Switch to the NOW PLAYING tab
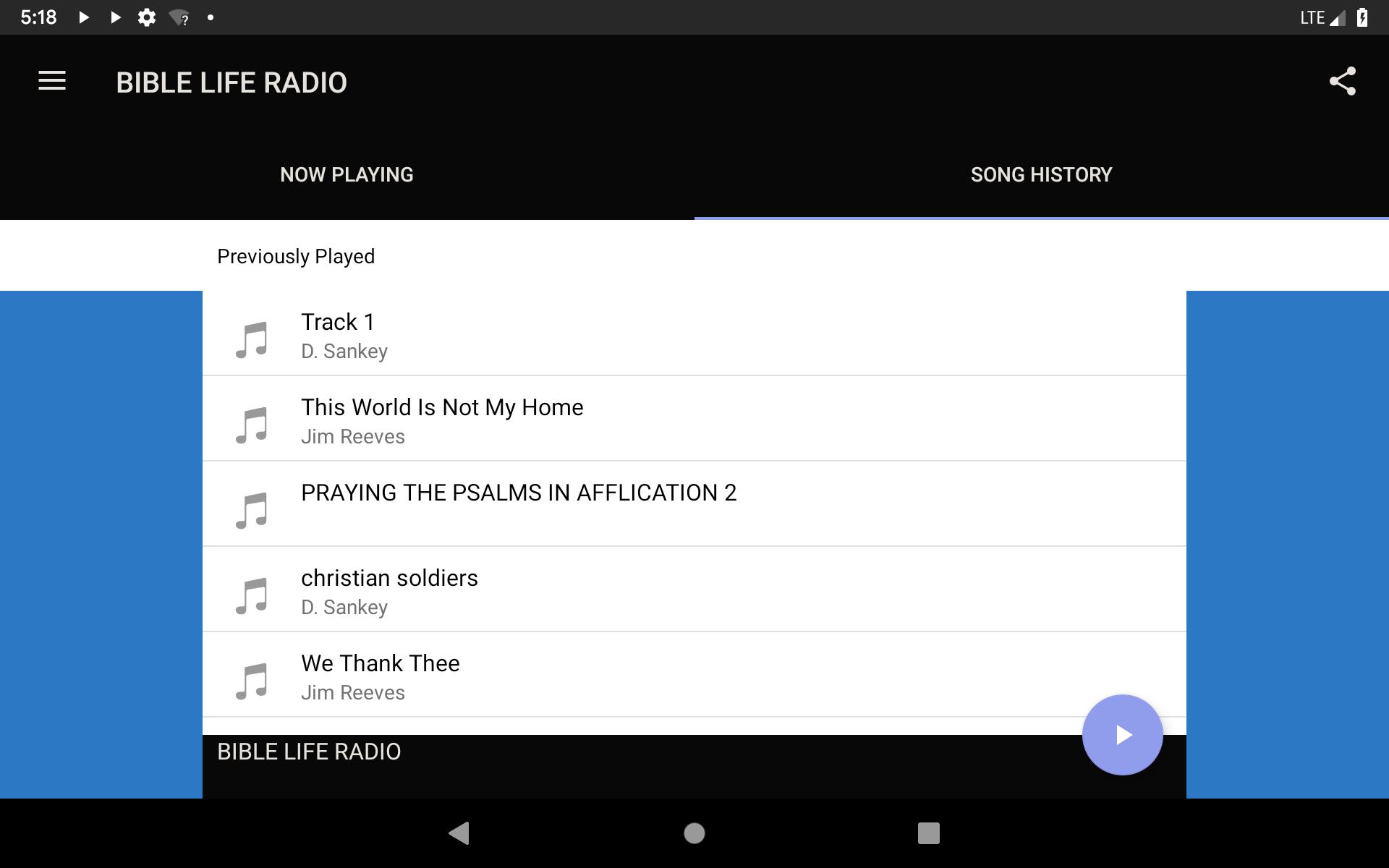Image resolution: width=1389 pixels, height=868 pixels. [x=346, y=175]
